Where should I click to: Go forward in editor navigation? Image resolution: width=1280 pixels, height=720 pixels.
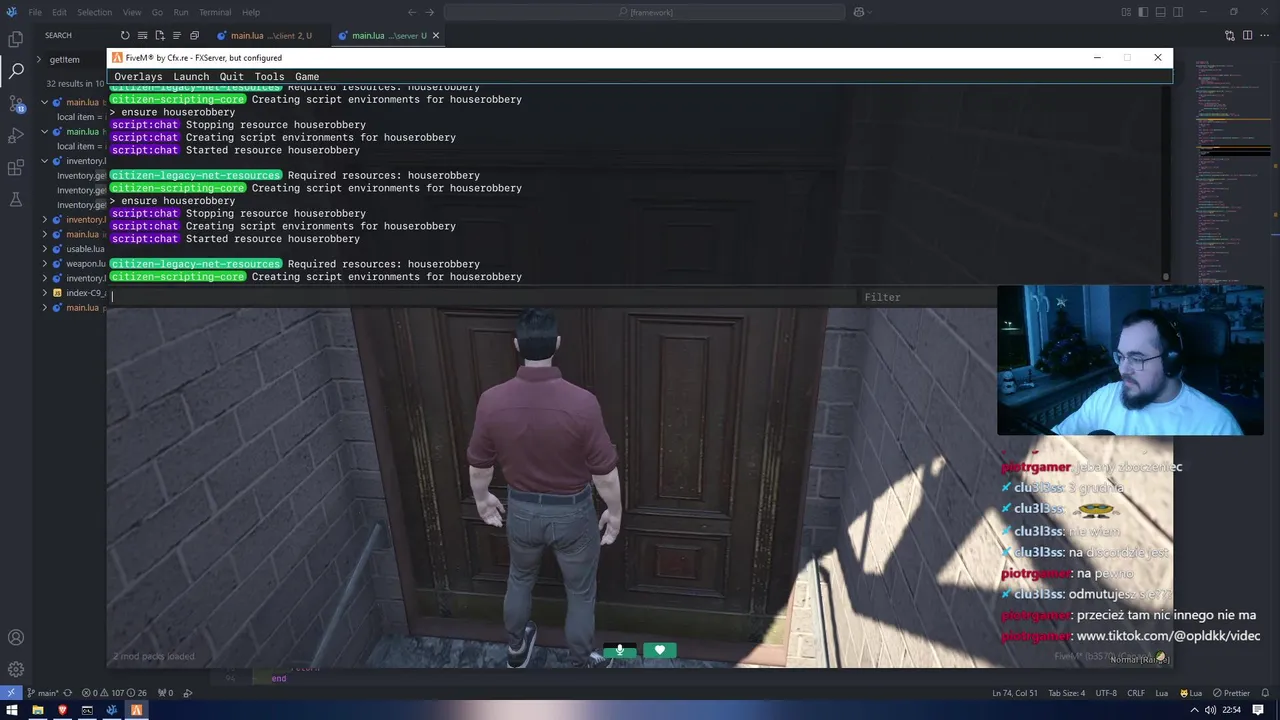430,12
